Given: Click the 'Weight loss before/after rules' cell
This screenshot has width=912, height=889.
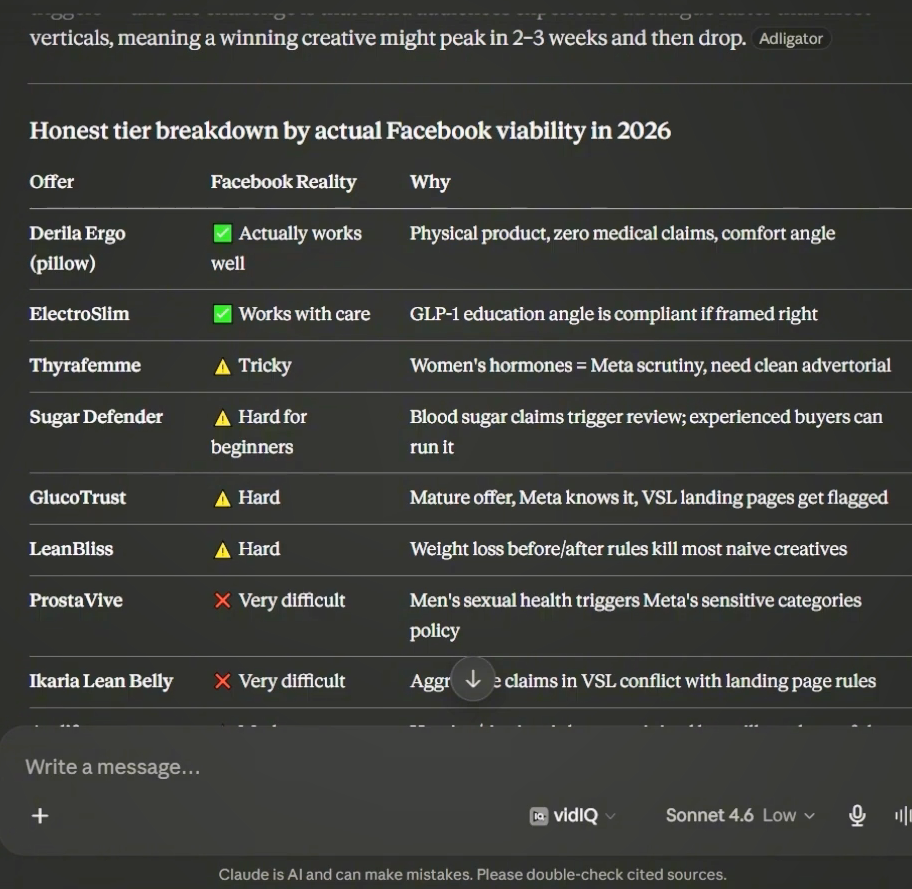Looking at the screenshot, I should 628,549.
